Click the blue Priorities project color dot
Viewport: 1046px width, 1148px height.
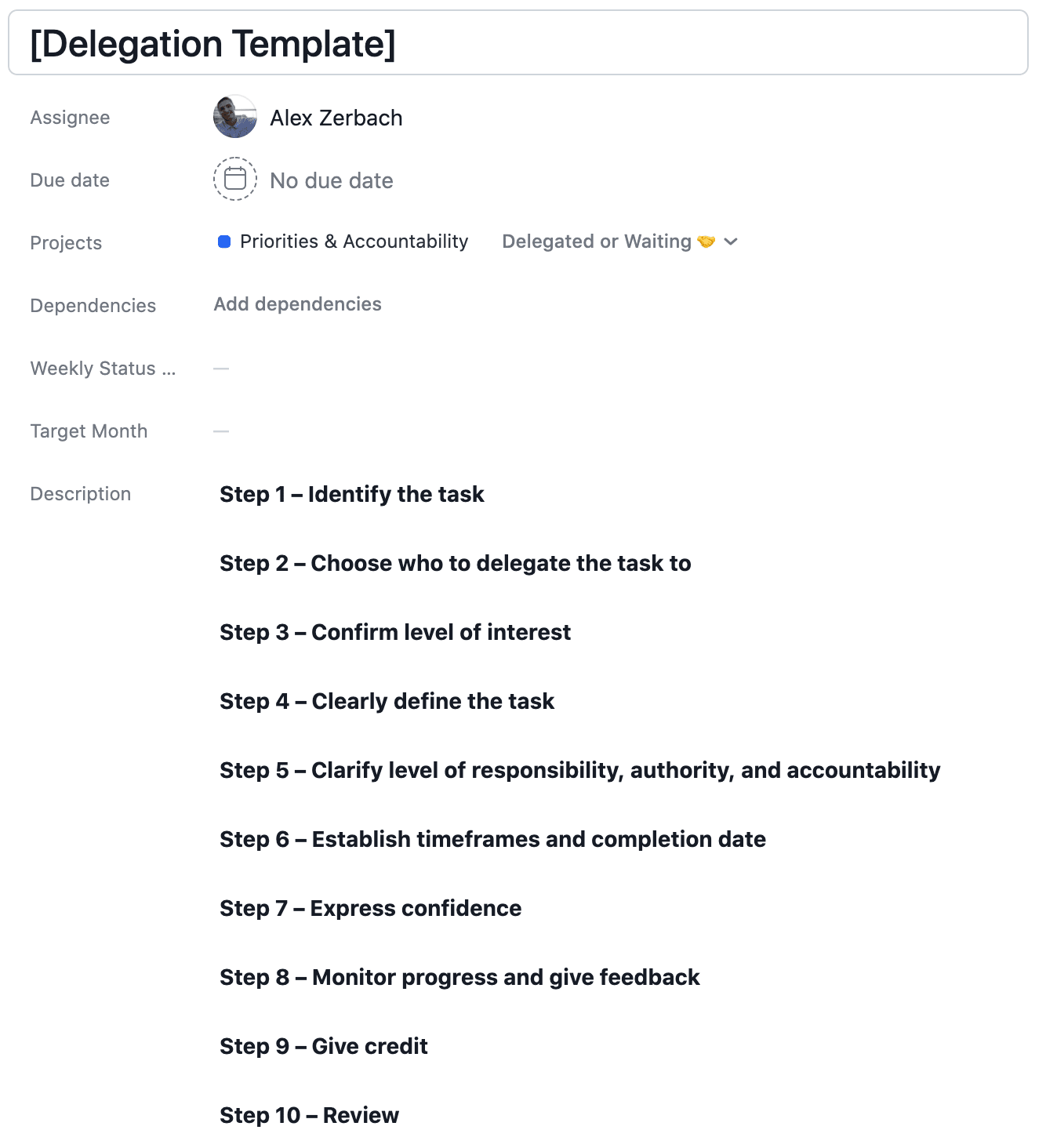[224, 242]
